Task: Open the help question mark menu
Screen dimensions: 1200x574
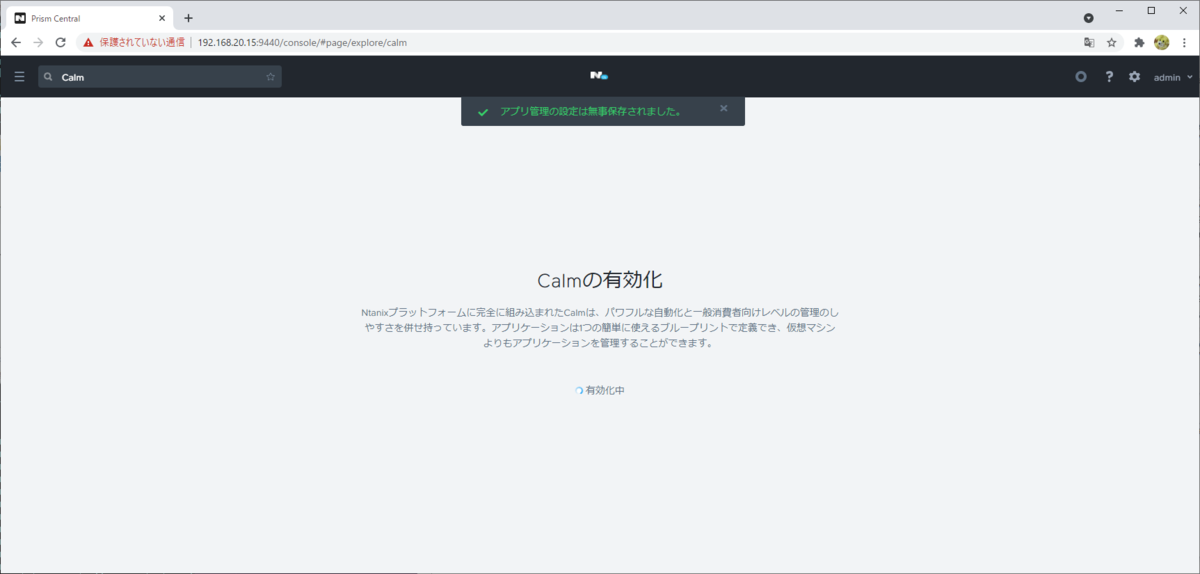Action: tap(1109, 77)
